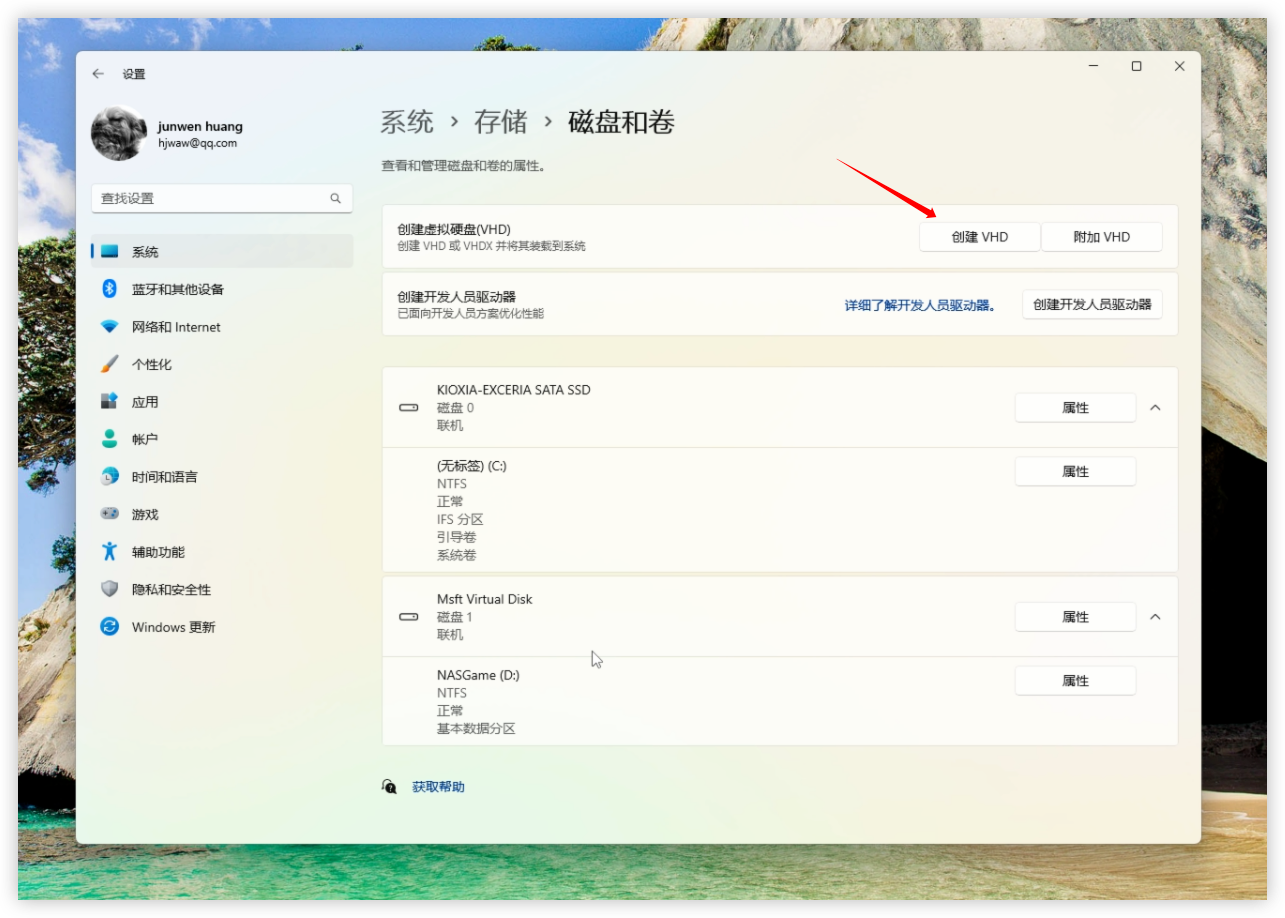Open 辅助功能 accessibility settings
Viewport: 1285px width, 918px height.
click(158, 552)
